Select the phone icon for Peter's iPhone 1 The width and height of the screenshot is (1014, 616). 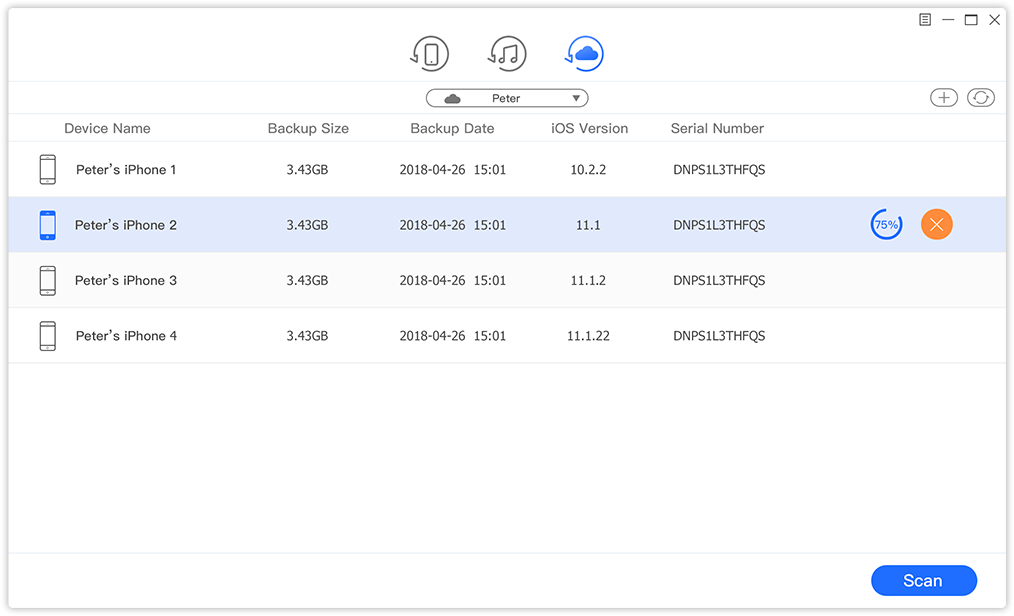pos(48,169)
